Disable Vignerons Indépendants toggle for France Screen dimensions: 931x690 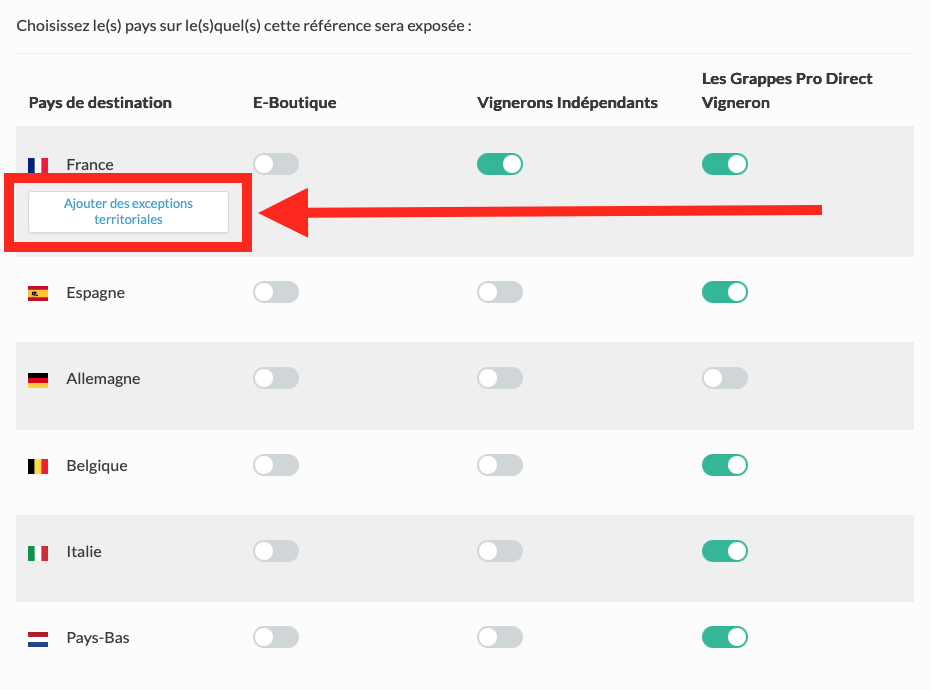pyautogui.click(x=500, y=164)
